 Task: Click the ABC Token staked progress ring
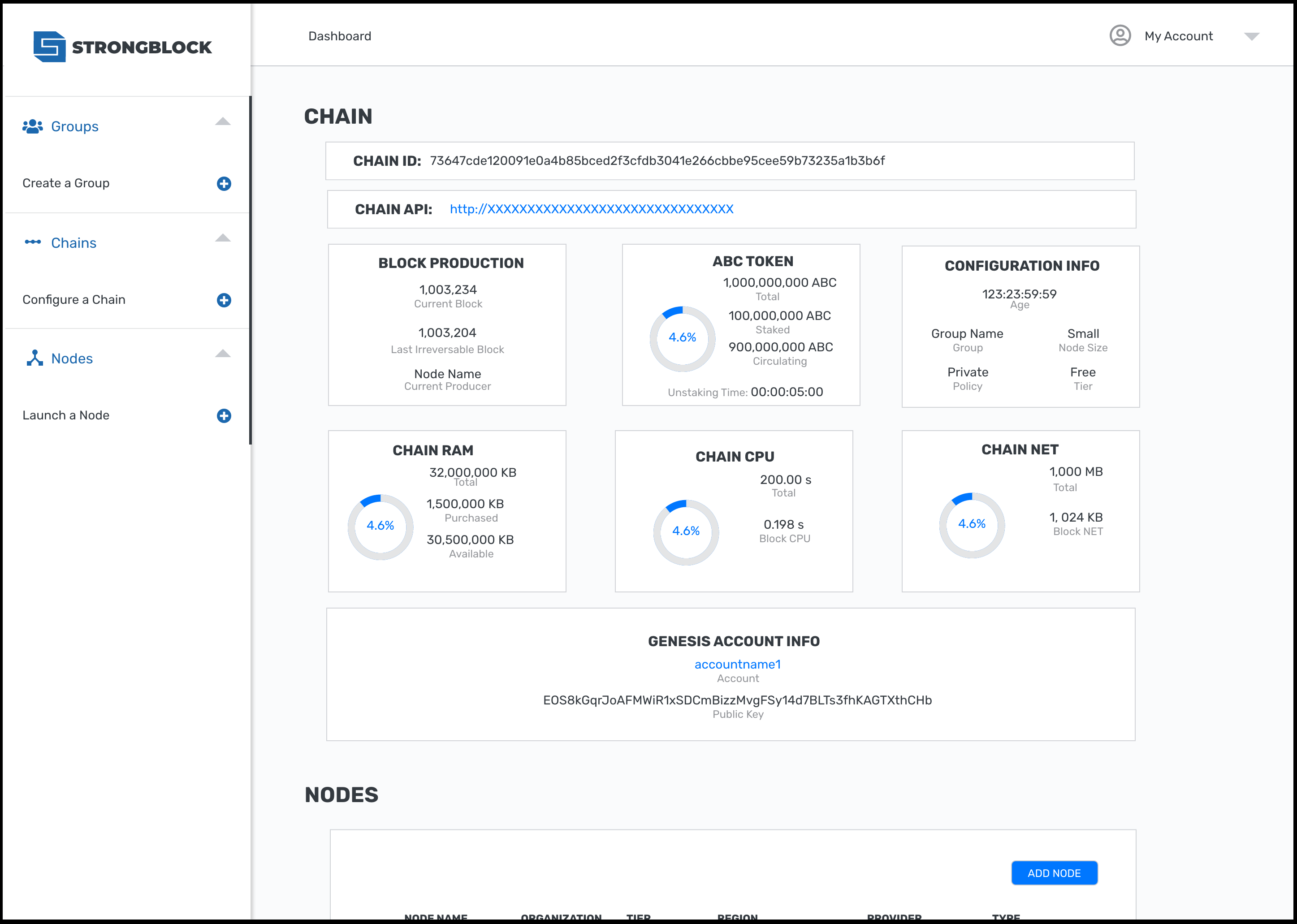[682, 338]
